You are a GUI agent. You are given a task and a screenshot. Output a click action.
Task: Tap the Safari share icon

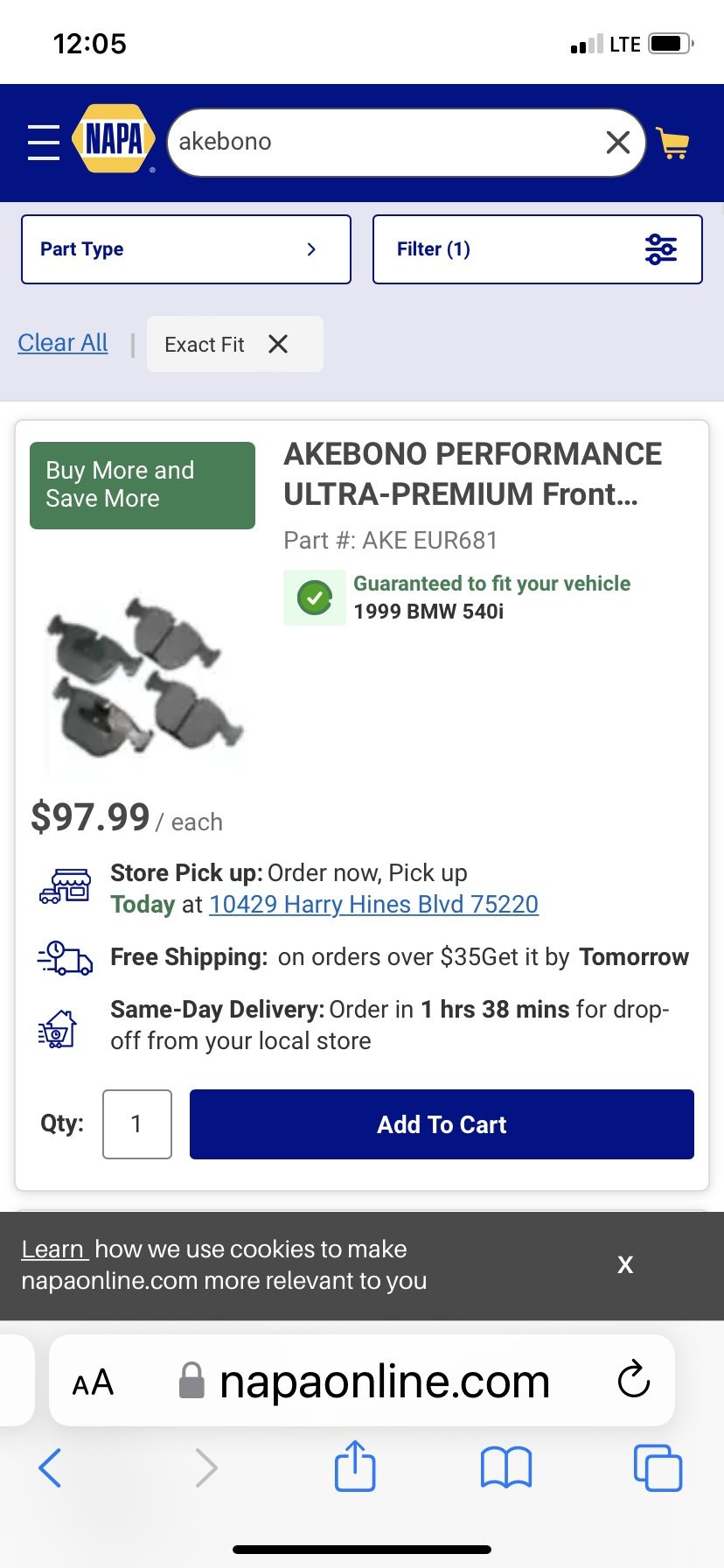[355, 1466]
